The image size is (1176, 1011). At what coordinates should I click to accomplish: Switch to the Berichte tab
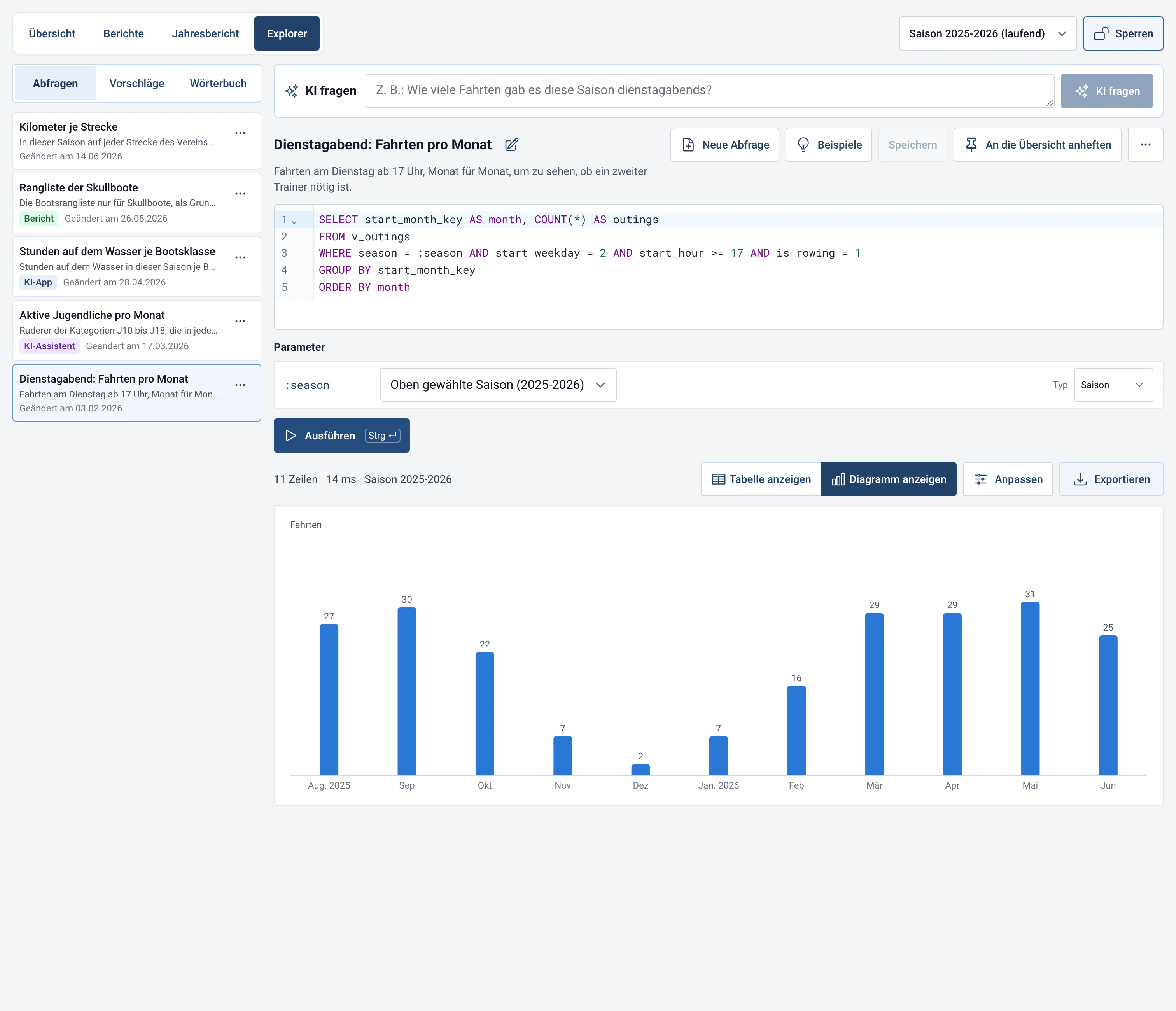tap(124, 33)
